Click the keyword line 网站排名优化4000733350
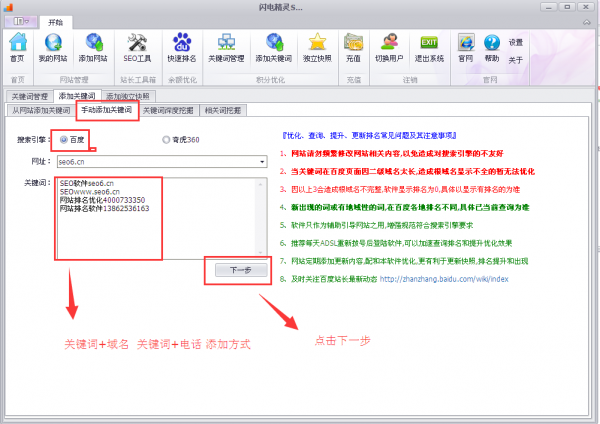 coord(102,200)
